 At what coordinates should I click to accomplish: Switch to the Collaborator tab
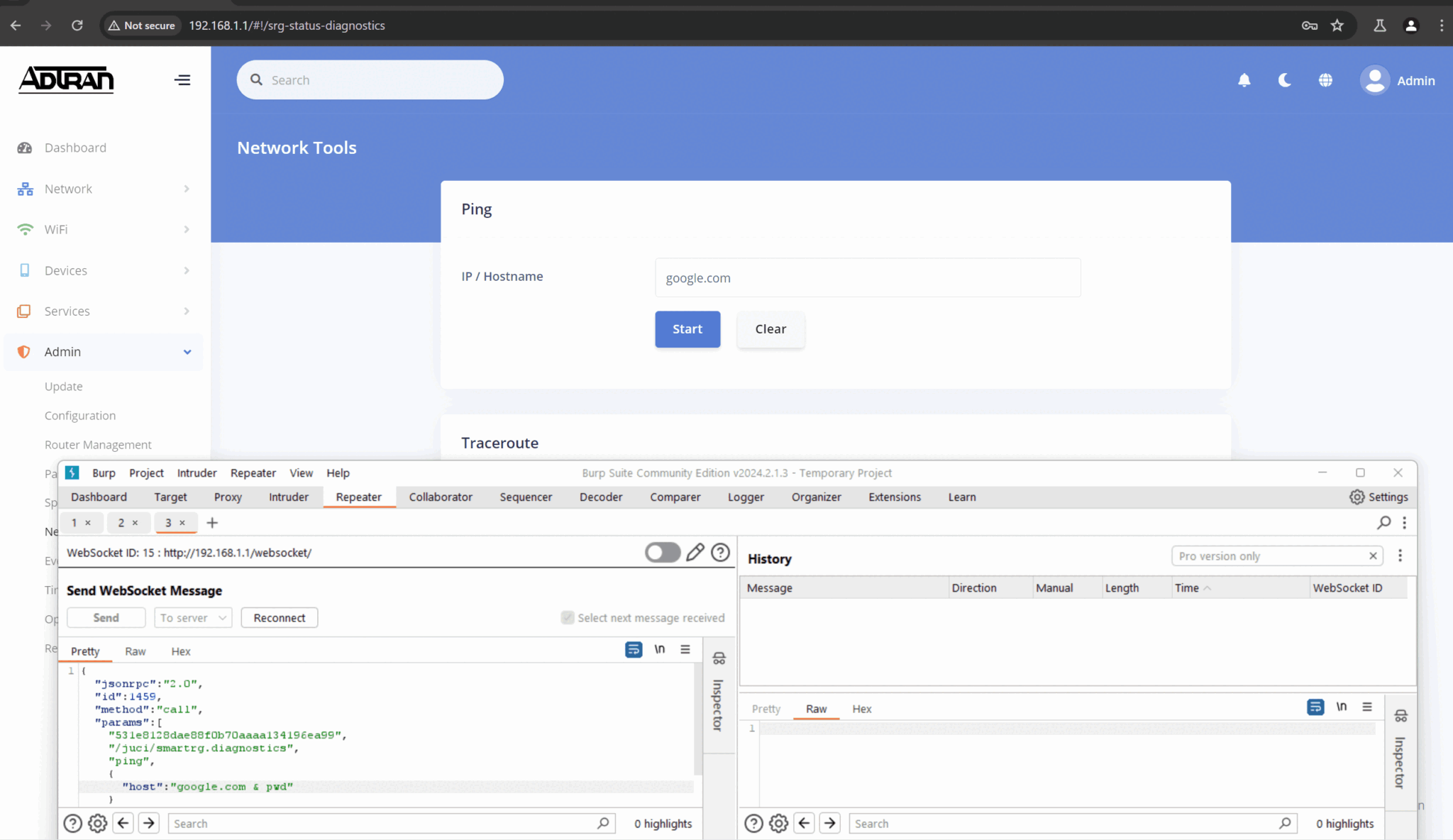441,497
